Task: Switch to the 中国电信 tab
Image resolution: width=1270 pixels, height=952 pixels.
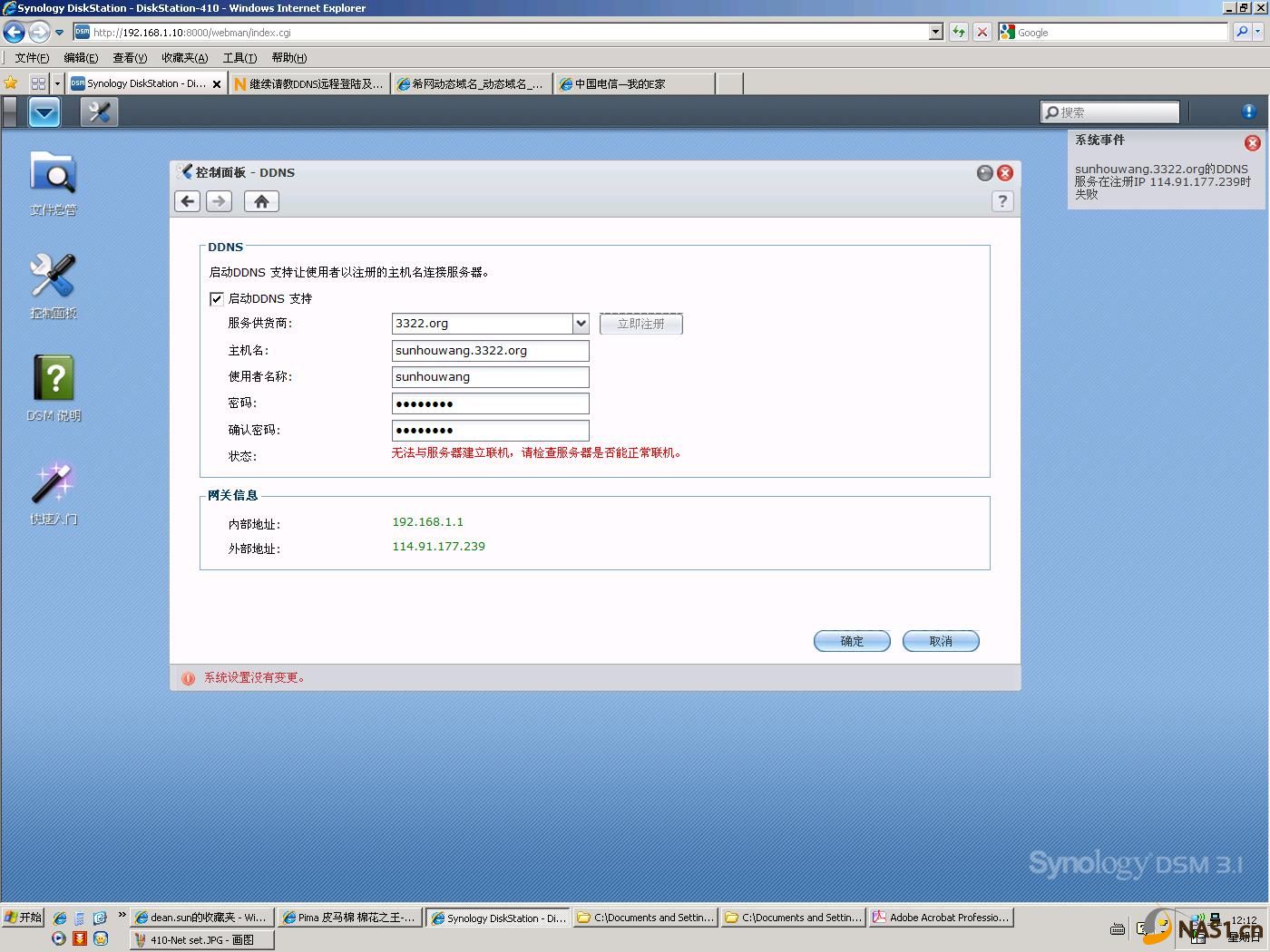Action: [x=634, y=83]
